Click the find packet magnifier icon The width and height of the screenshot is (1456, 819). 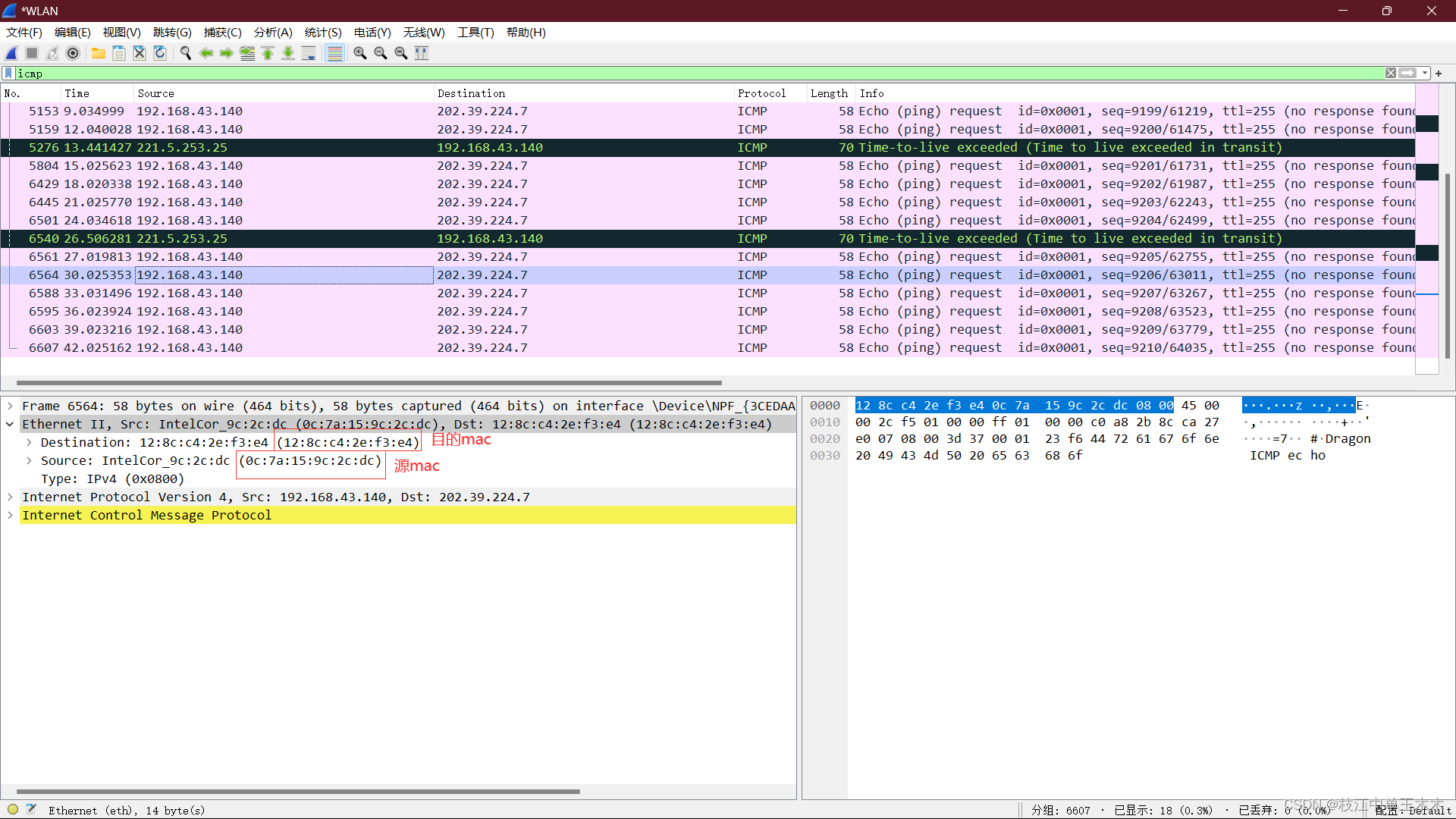[x=185, y=53]
